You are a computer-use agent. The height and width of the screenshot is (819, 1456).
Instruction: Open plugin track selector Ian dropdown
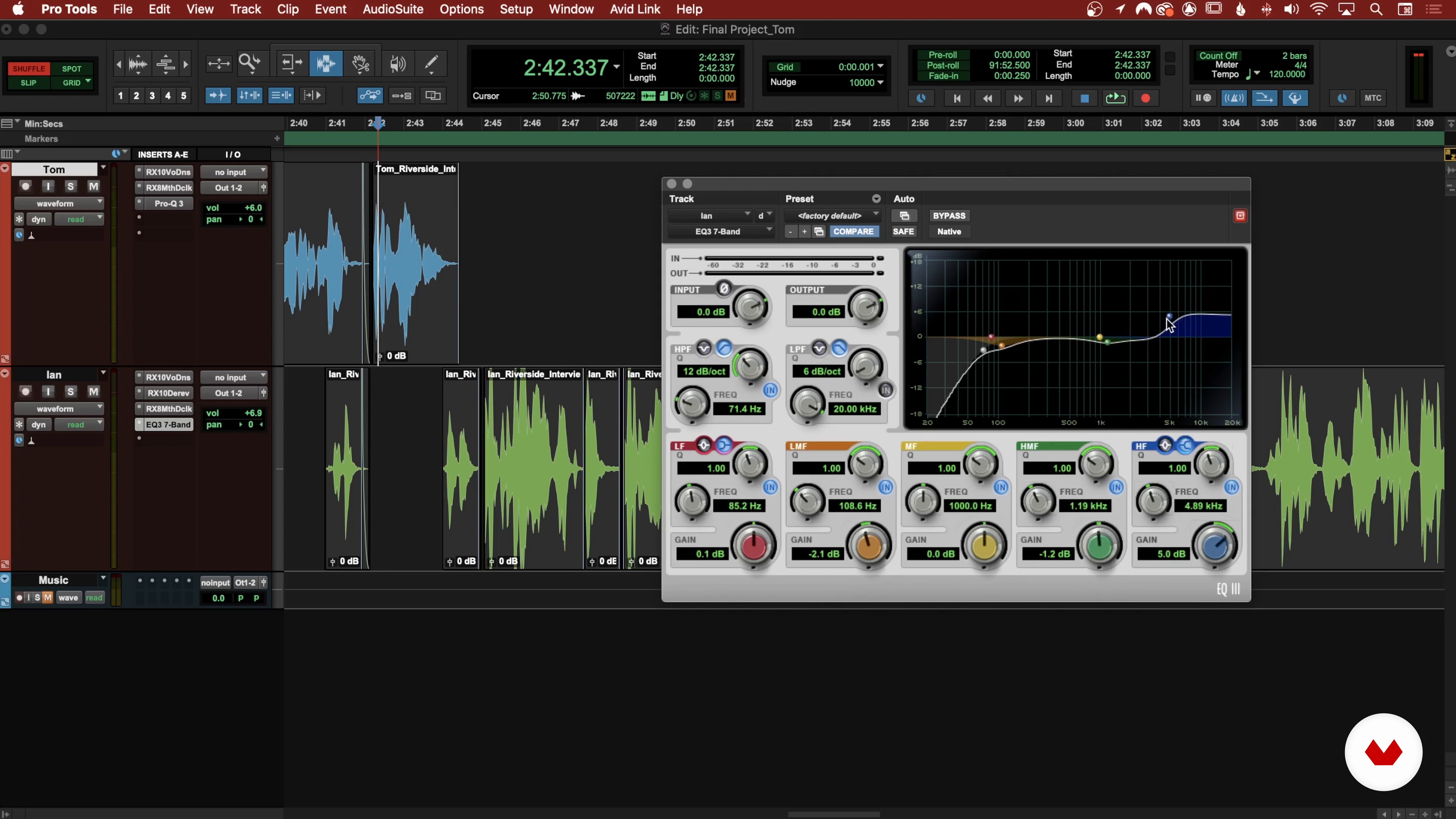point(710,215)
